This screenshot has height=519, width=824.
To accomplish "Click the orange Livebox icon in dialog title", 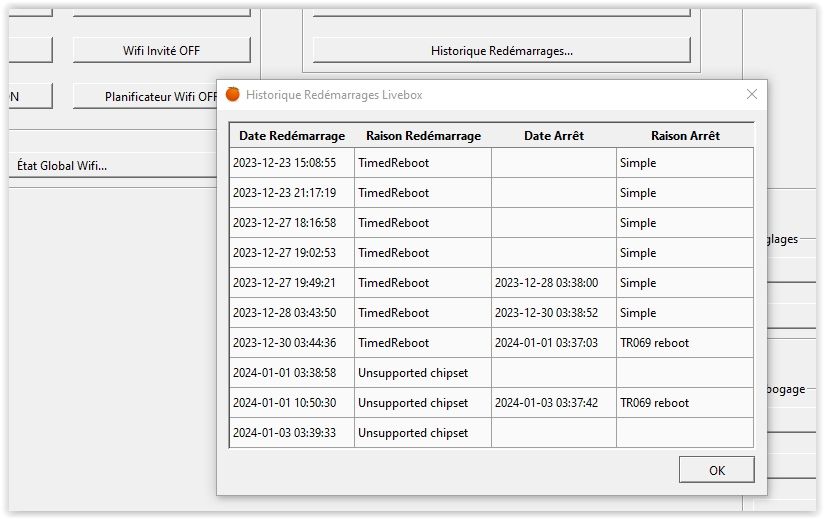I will pyautogui.click(x=233, y=95).
